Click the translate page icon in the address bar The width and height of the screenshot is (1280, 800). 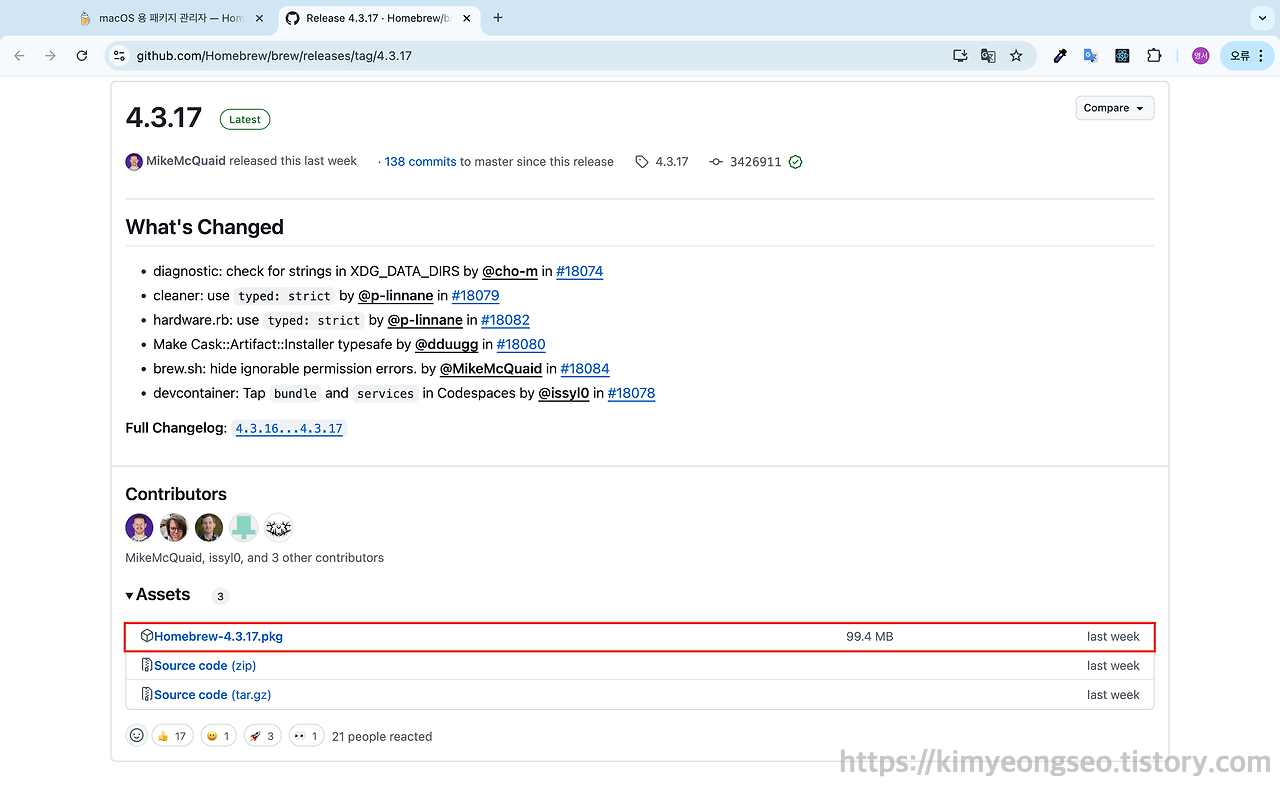[x=988, y=56]
